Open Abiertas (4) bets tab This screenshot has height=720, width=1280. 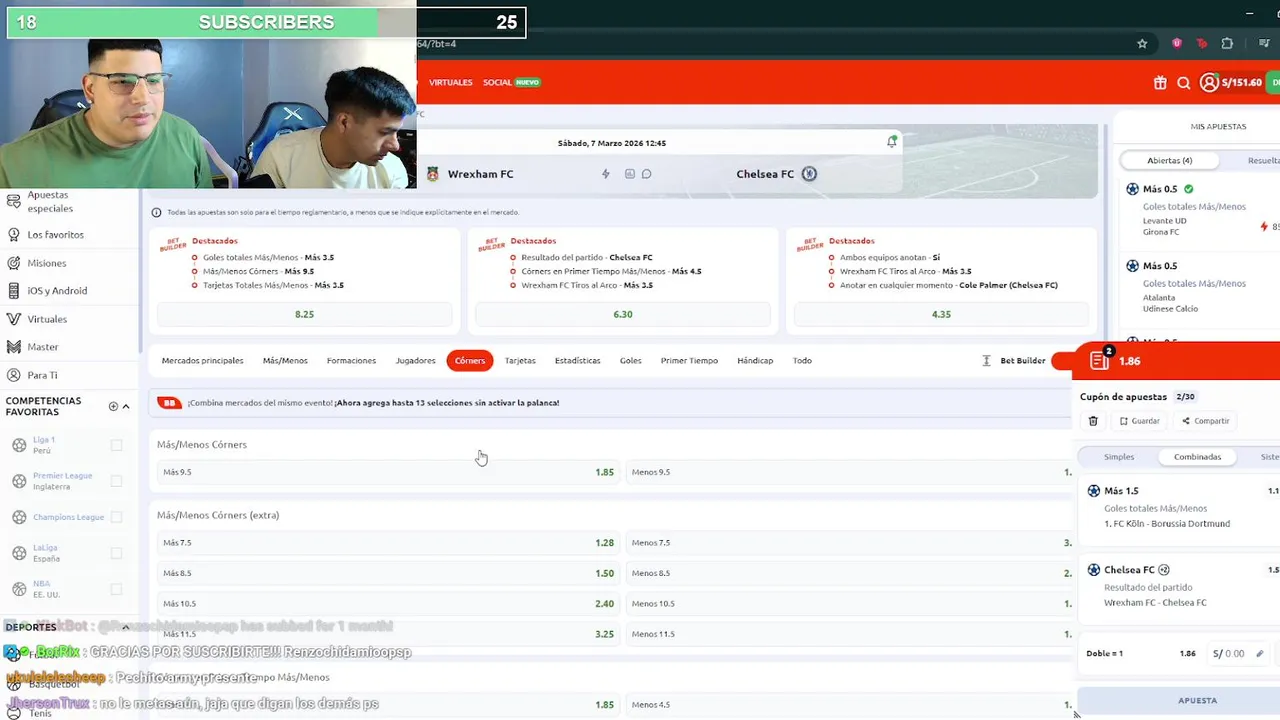coord(1170,160)
